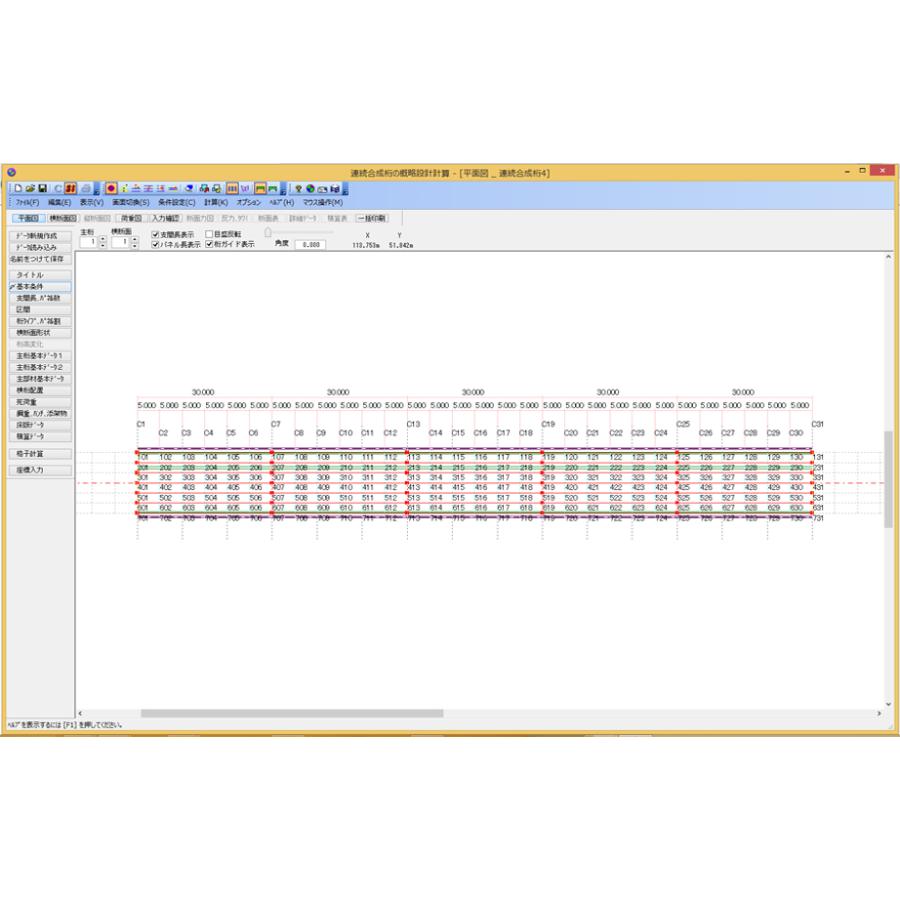Switch to the 横断面図 view tab
The image size is (900, 900).
coord(63,218)
